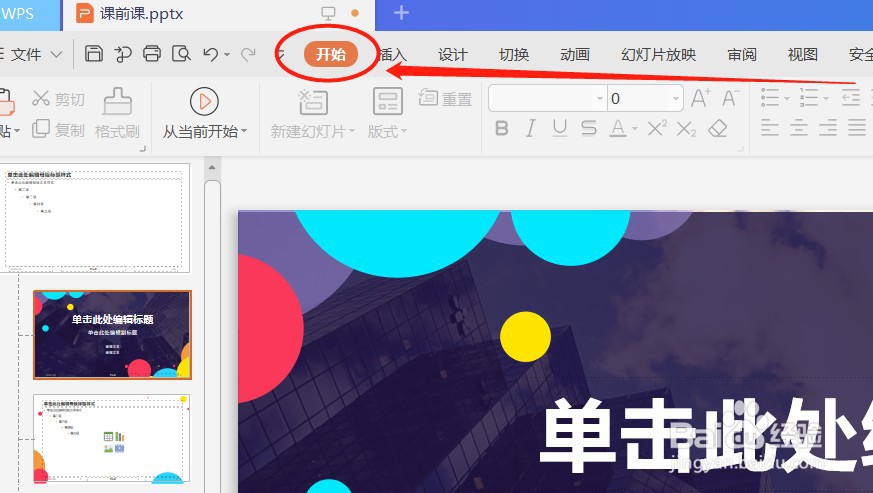
Task: Select the 开始 ribbon tab
Action: point(331,54)
